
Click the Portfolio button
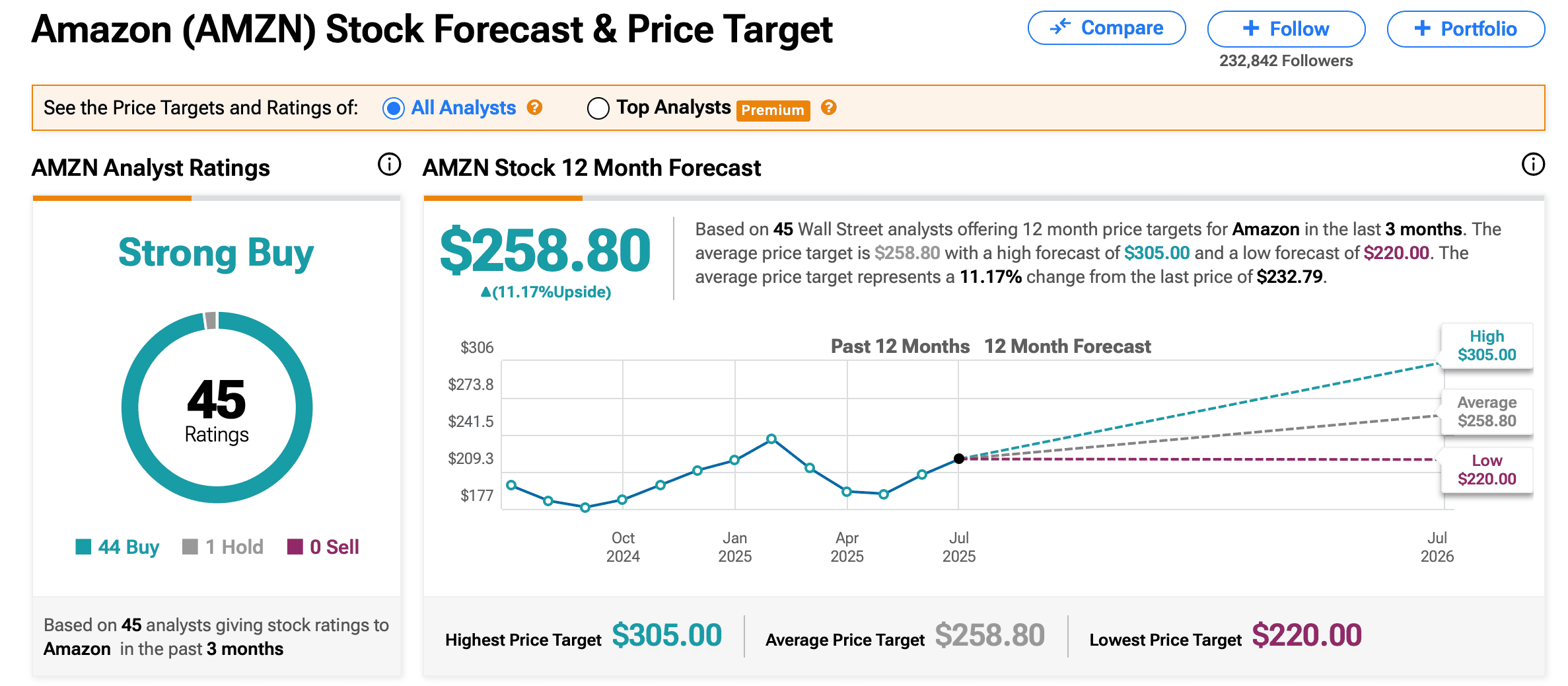1466,29
